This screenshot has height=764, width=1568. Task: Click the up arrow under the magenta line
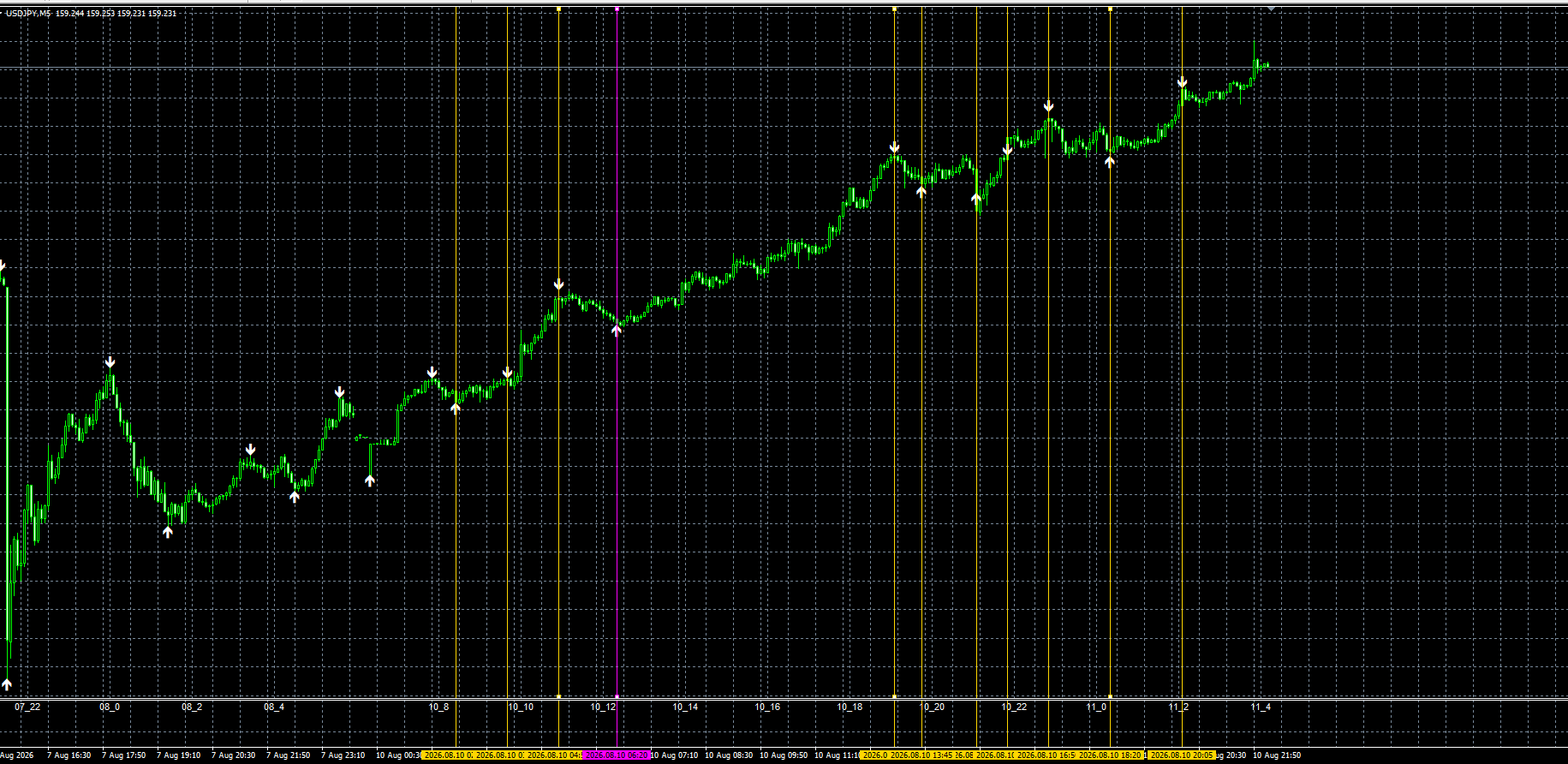(617, 330)
